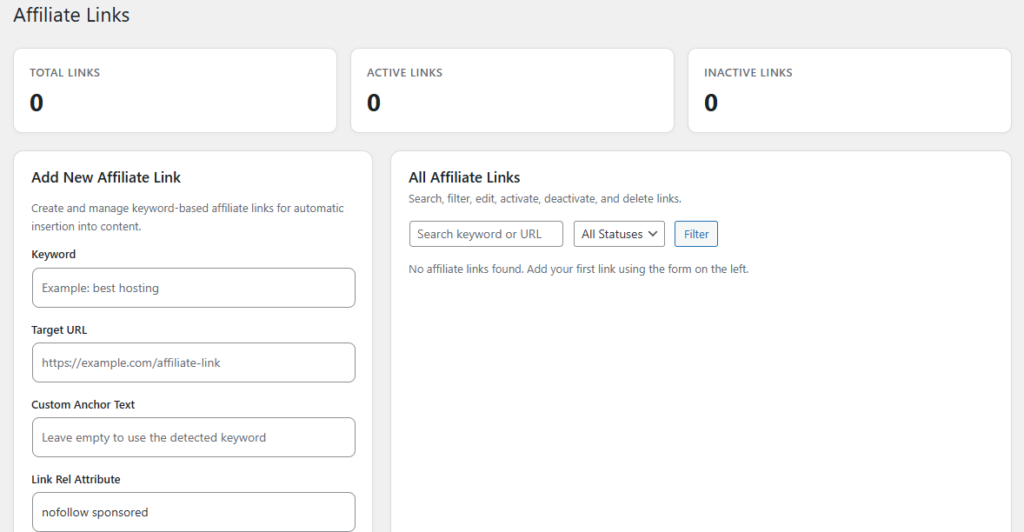Click the All Affiliate Links heading
1024x532 pixels.
click(x=464, y=178)
